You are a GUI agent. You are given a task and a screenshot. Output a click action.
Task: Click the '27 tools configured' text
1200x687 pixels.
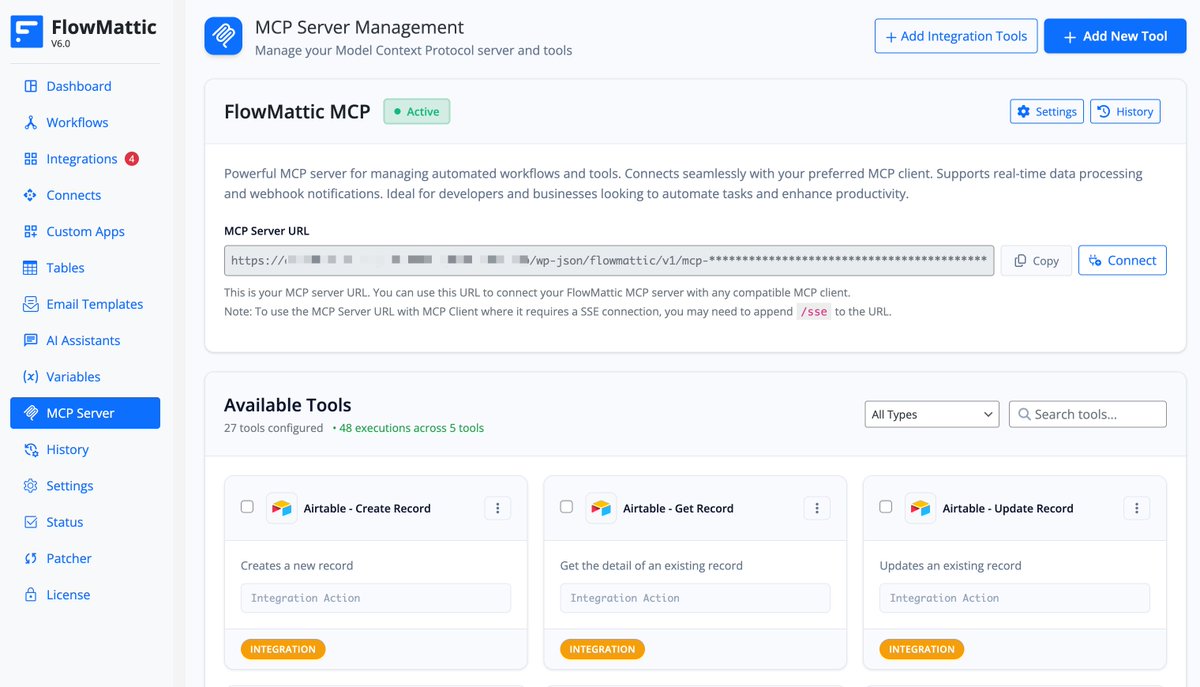pyautogui.click(x=273, y=428)
